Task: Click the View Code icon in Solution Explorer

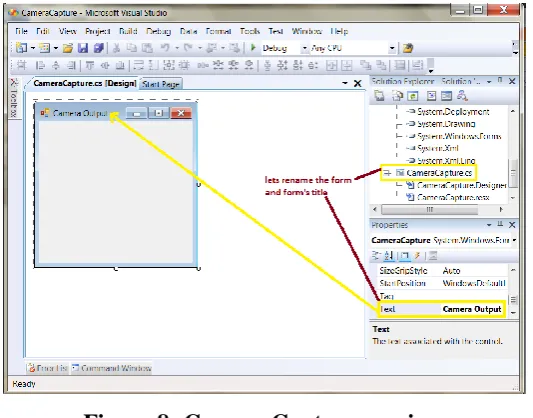Action: point(431,96)
